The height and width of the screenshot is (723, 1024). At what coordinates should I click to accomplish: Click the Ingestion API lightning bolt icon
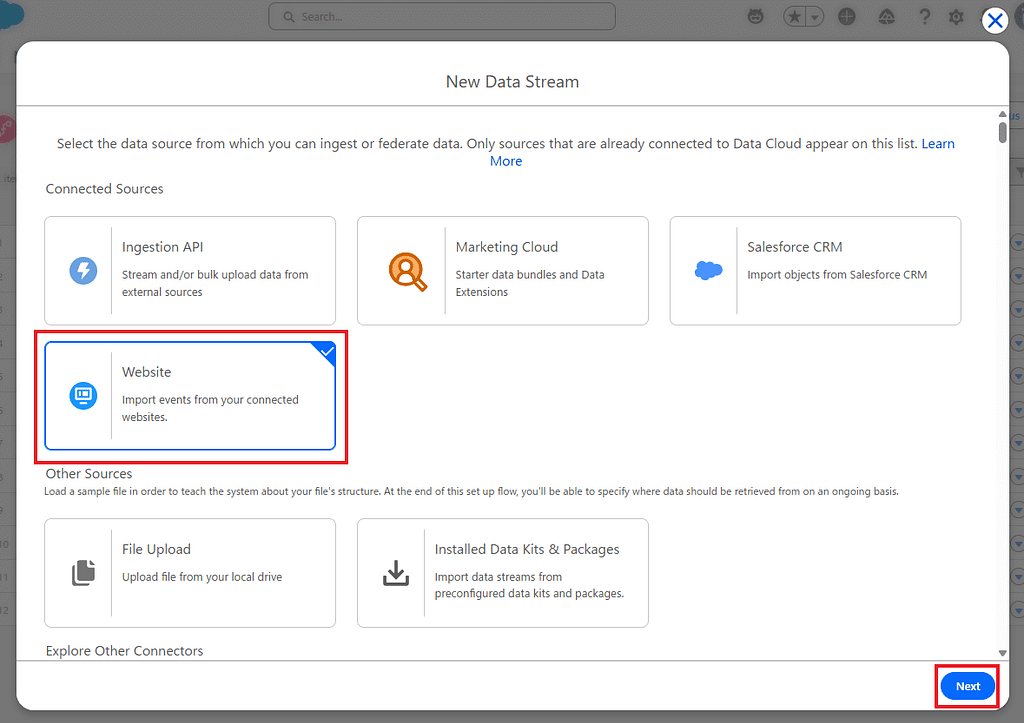pyautogui.click(x=84, y=270)
